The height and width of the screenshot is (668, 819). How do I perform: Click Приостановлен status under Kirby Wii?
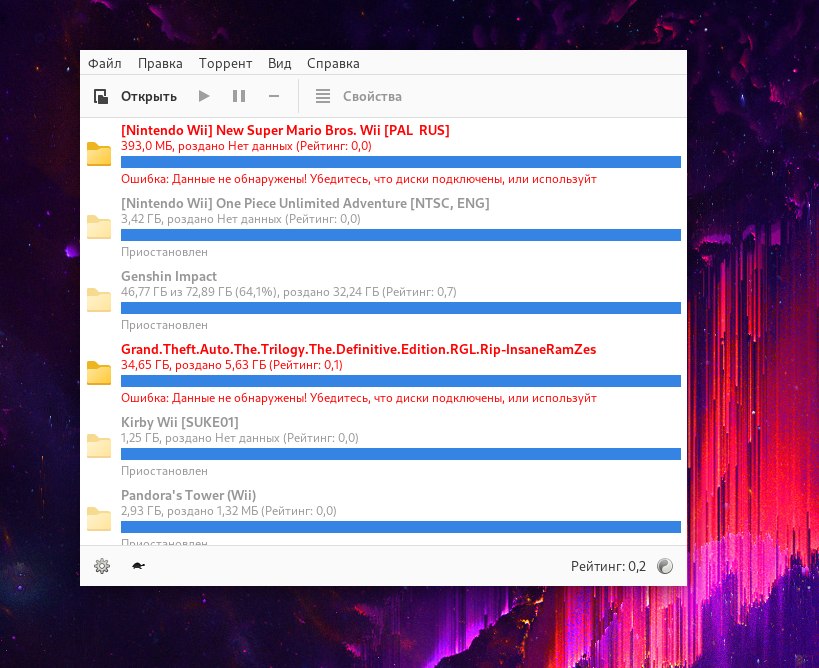click(x=165, y=471)
